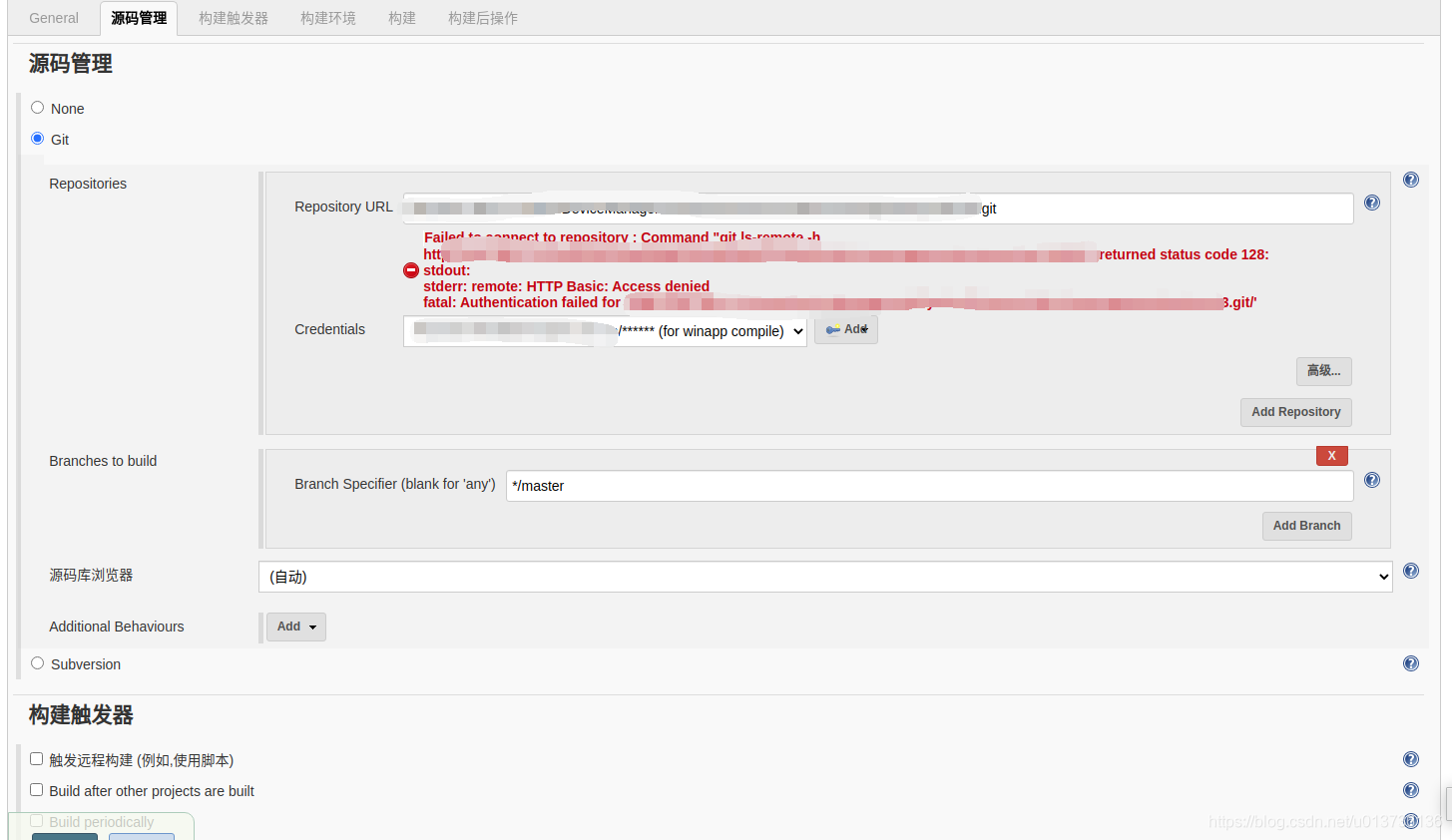The width and height of the screenshot is (1452, 840).
Task: Focus the Repository URL input field
Action: [878, 209]
